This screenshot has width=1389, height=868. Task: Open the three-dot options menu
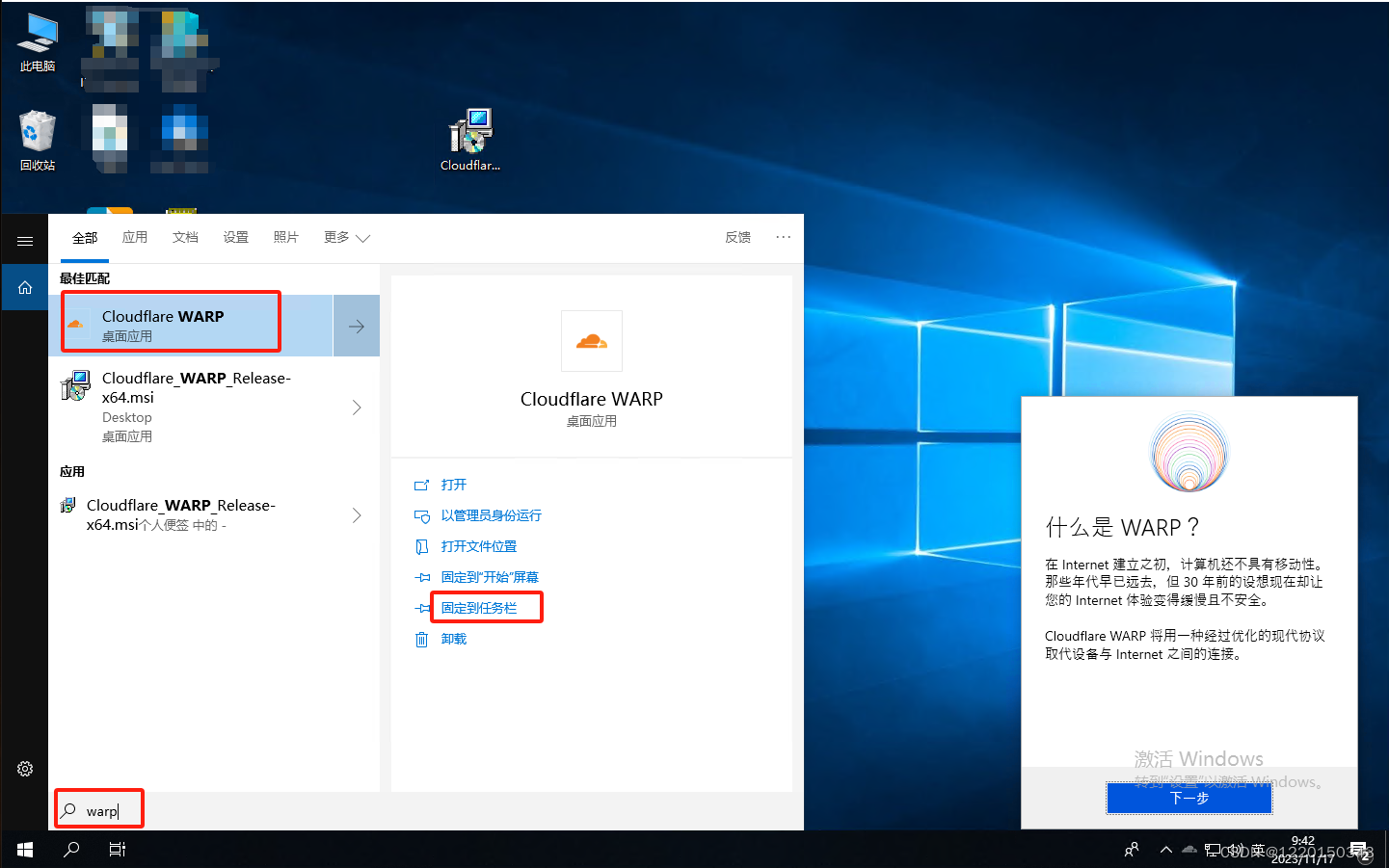point(784,237)
